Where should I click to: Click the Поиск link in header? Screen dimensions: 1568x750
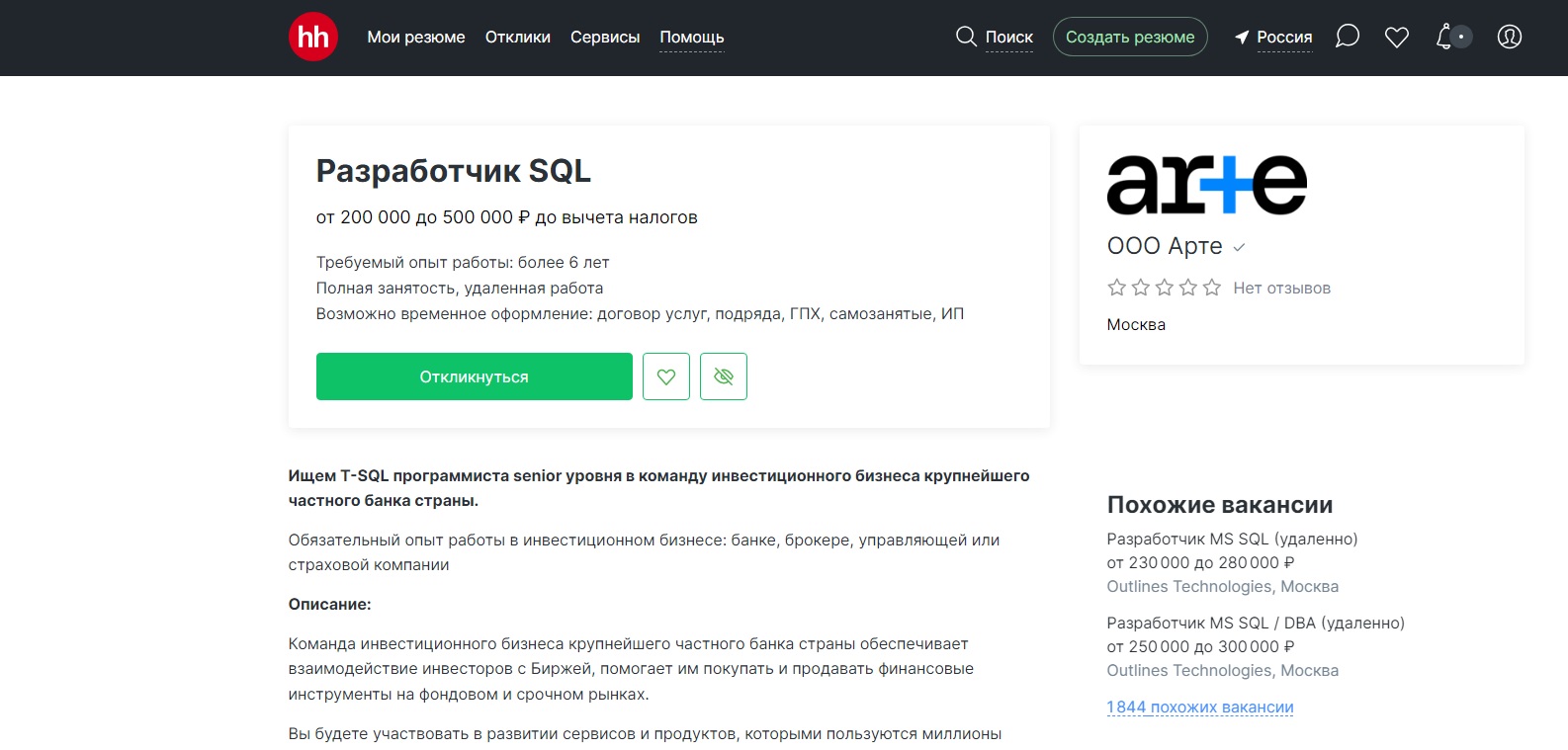(x=1009, y=38)
